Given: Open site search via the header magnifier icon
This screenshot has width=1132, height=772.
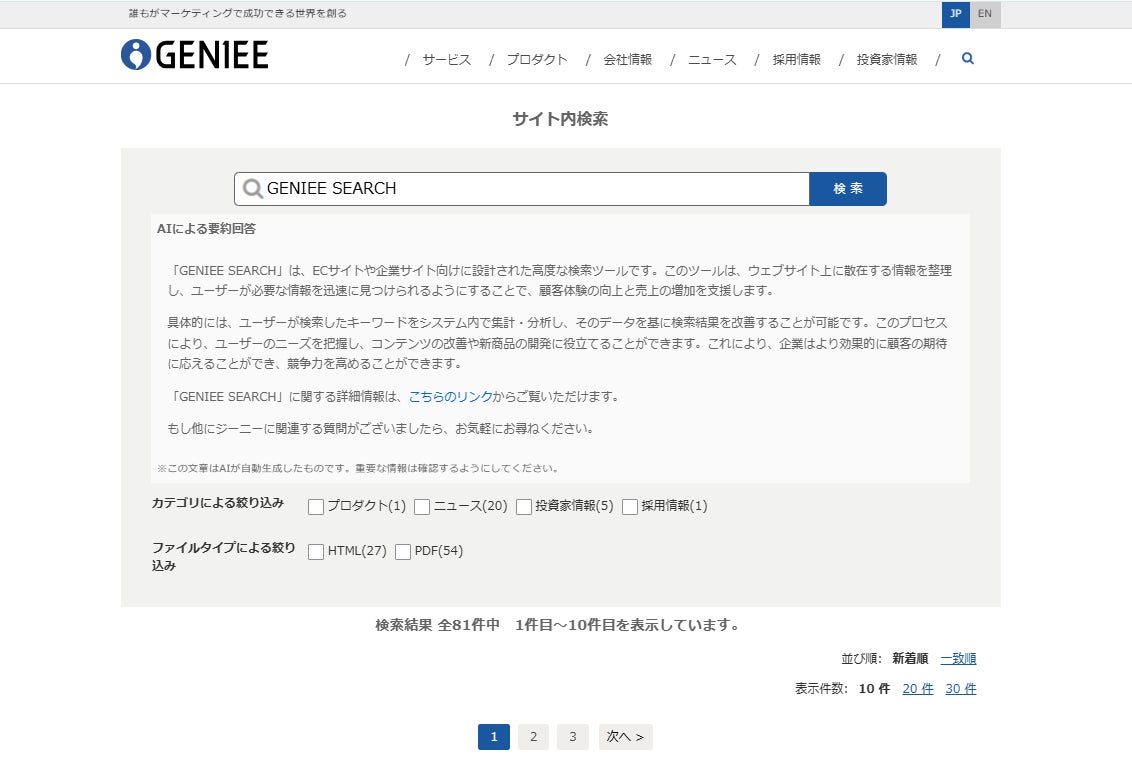Looking at the screenshot, I should coord(968,58).
